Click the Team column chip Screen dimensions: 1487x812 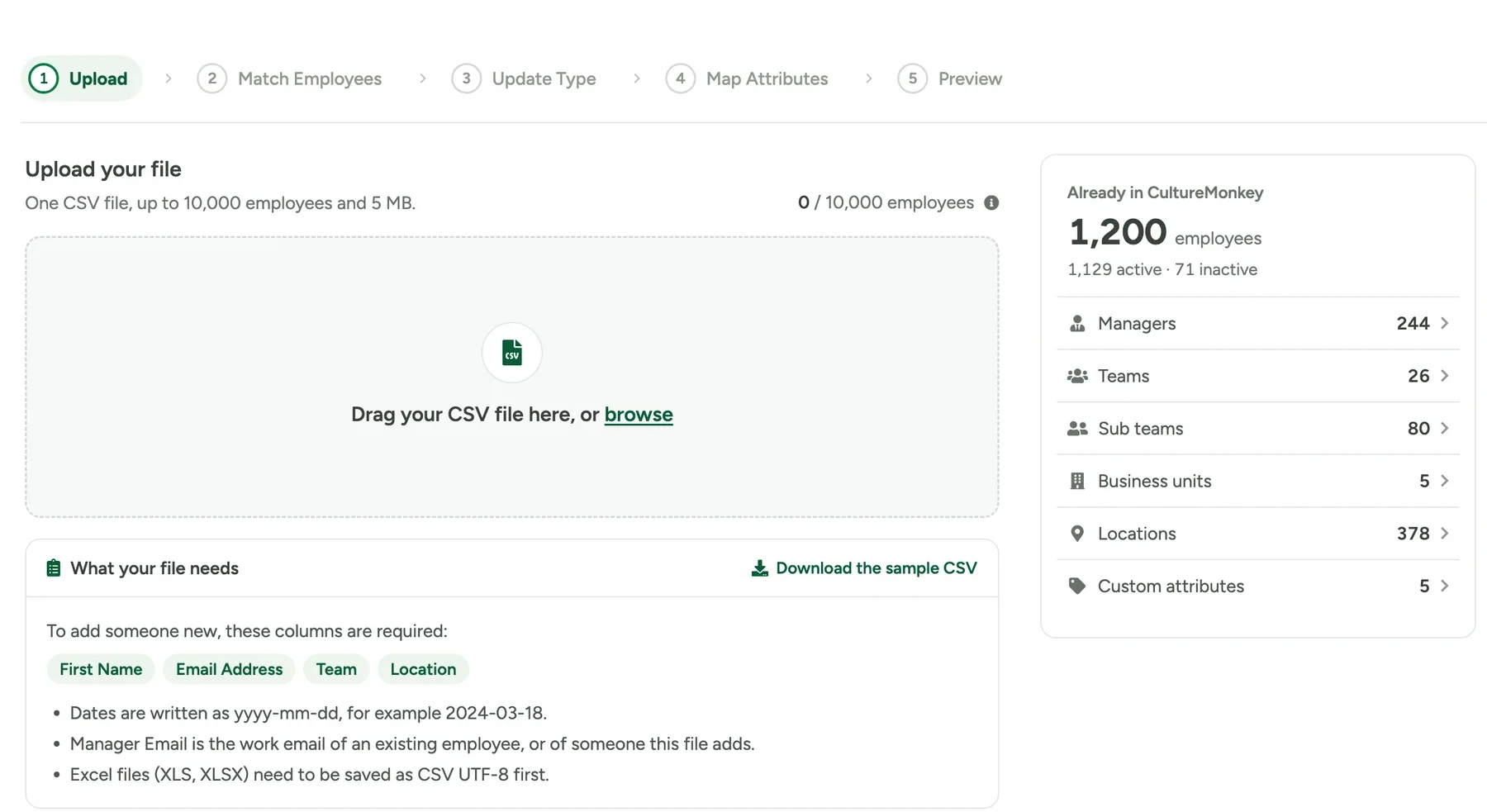click(x=336, y=669)
